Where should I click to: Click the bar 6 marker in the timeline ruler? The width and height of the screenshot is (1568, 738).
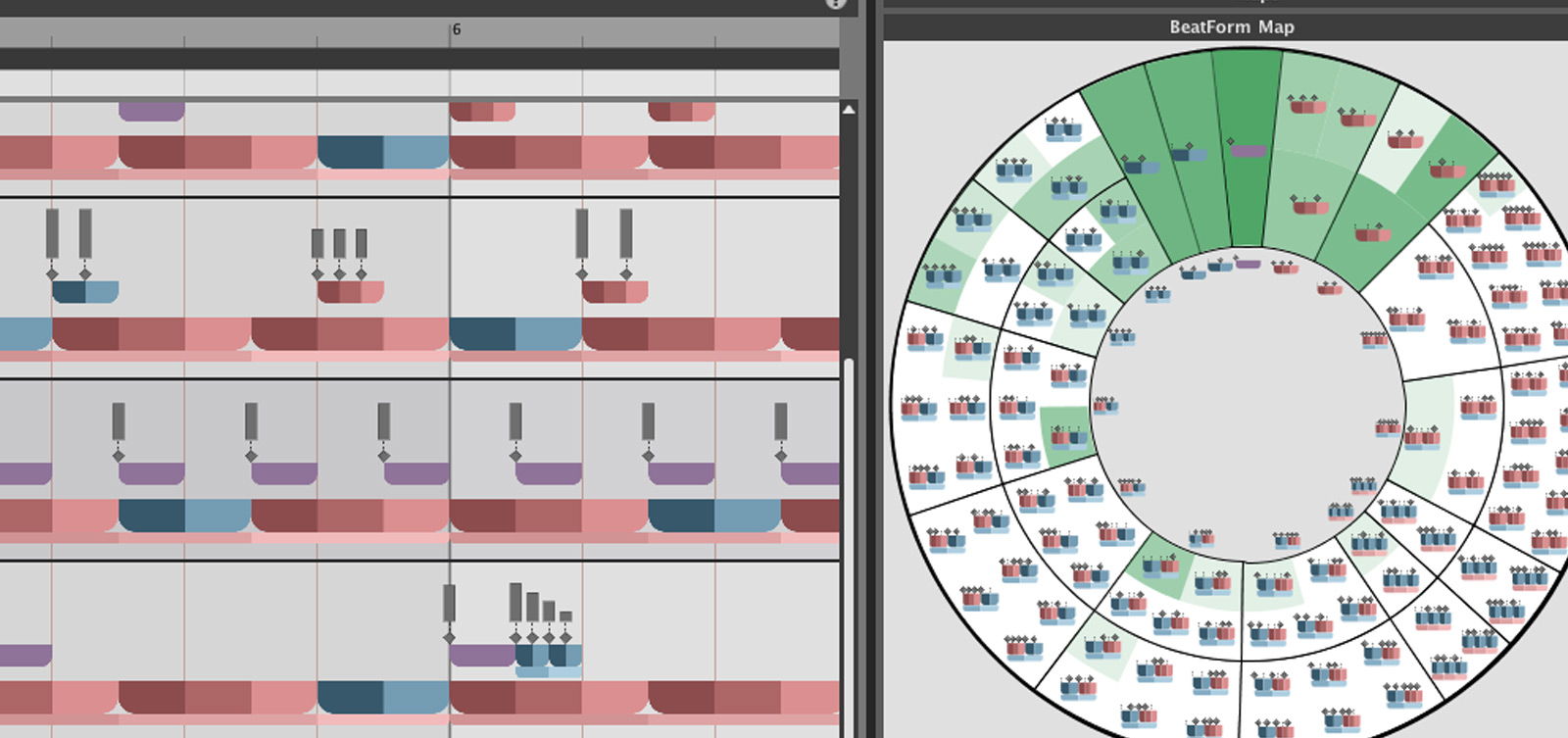[456, 29]
